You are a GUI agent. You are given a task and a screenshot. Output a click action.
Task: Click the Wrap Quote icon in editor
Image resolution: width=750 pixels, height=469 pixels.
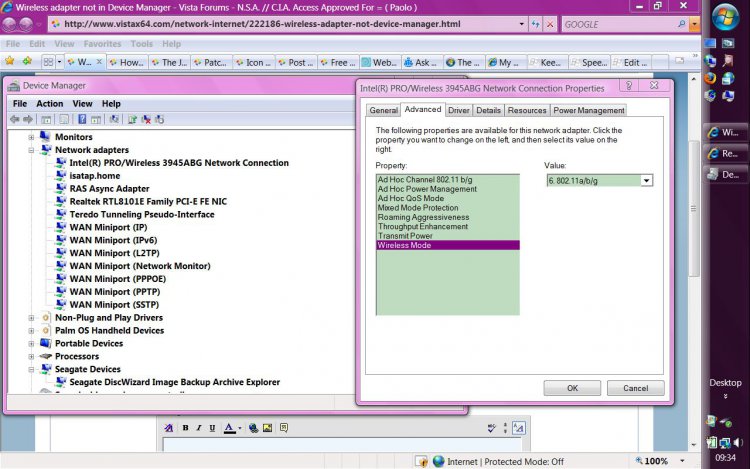pos(284,428)
